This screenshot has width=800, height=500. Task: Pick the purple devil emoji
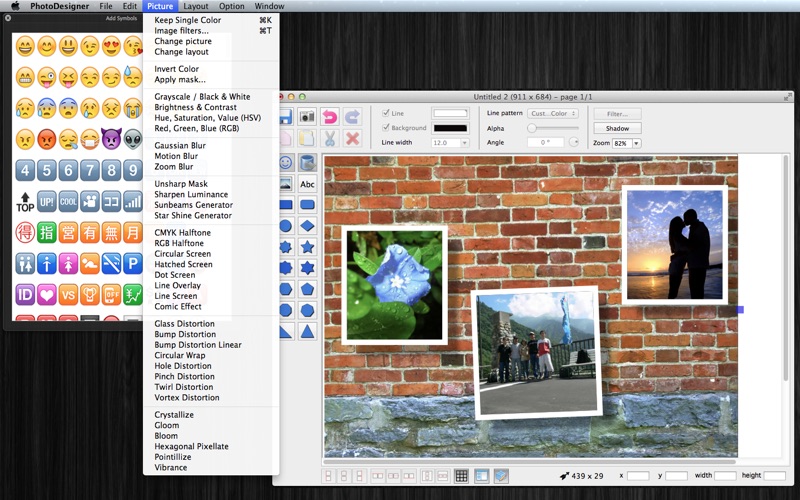[x=111, y=138]
